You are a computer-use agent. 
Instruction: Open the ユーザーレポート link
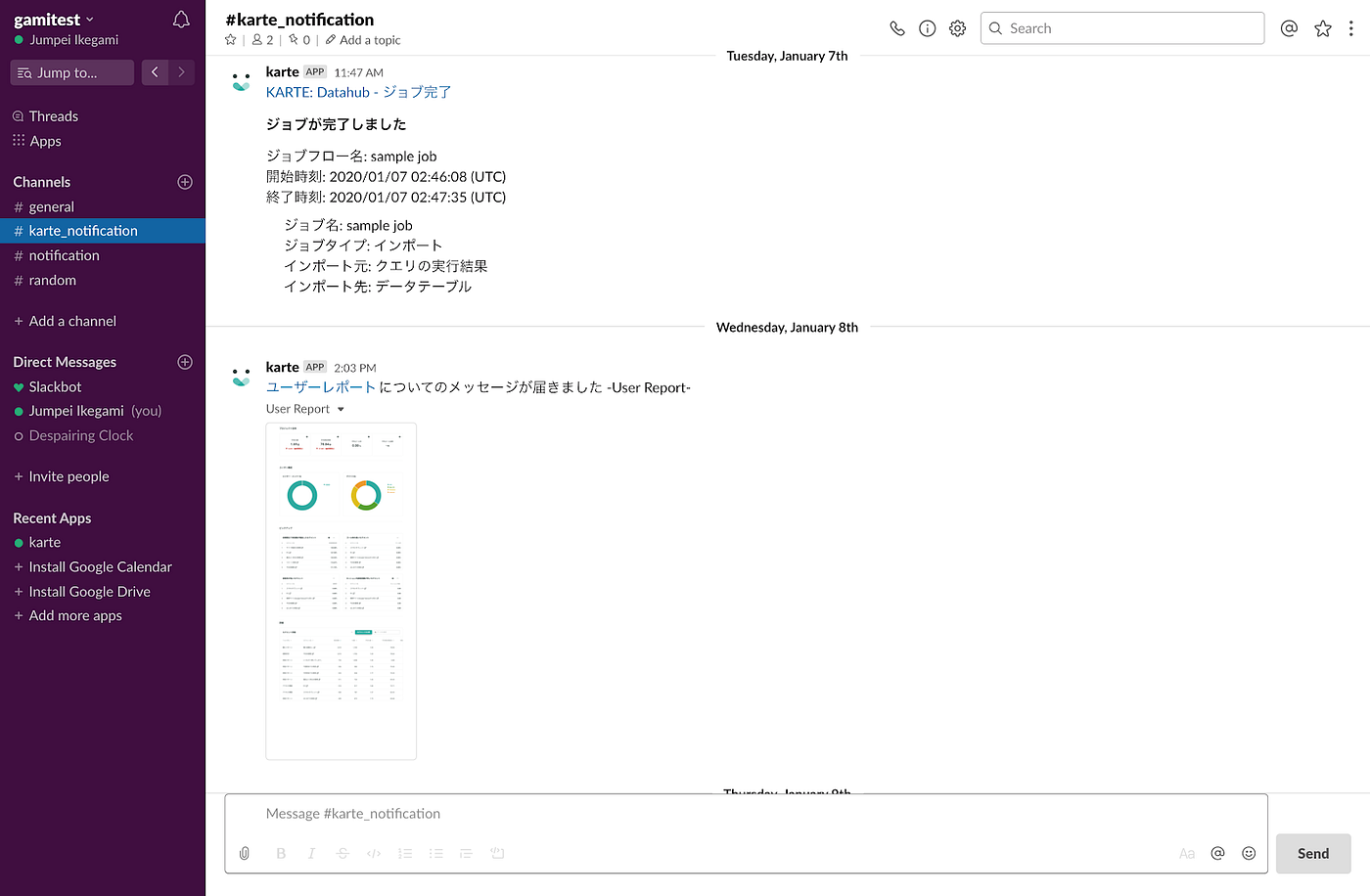[321, 387]
